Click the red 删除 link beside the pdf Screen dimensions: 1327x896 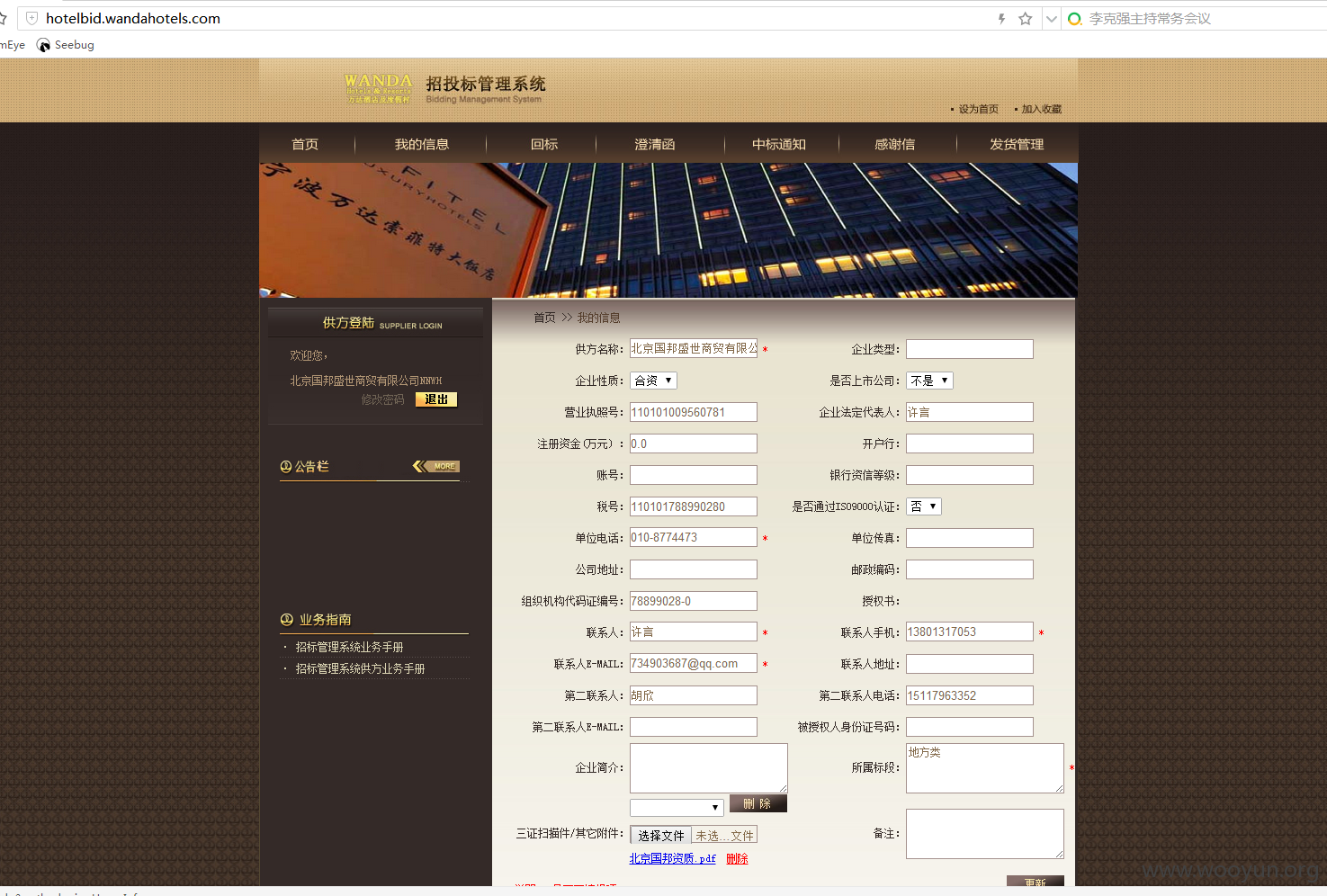(737, 859)
